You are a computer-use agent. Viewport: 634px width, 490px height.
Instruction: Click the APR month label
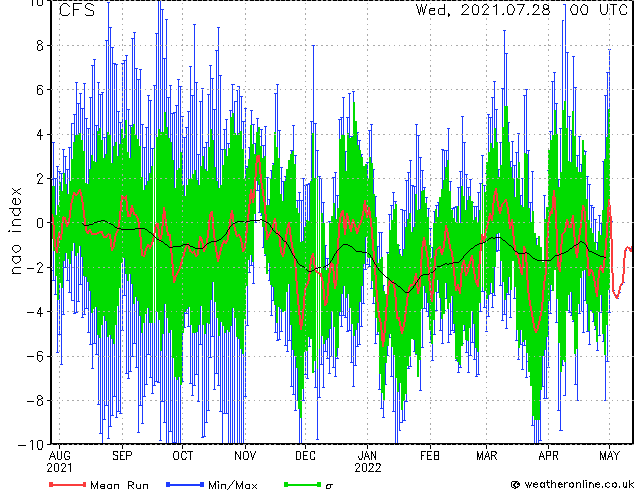[x=548, y=456]
